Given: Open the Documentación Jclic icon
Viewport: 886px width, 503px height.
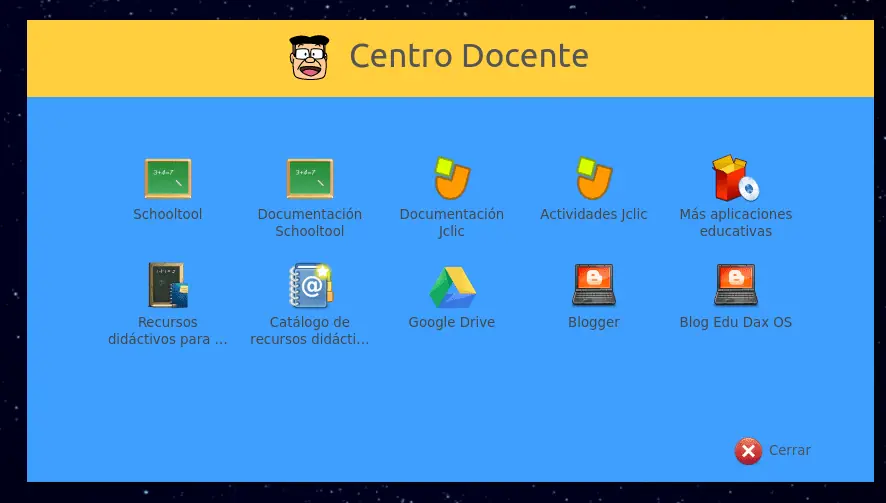Looking at the screenshot, I should pos(452,178).
